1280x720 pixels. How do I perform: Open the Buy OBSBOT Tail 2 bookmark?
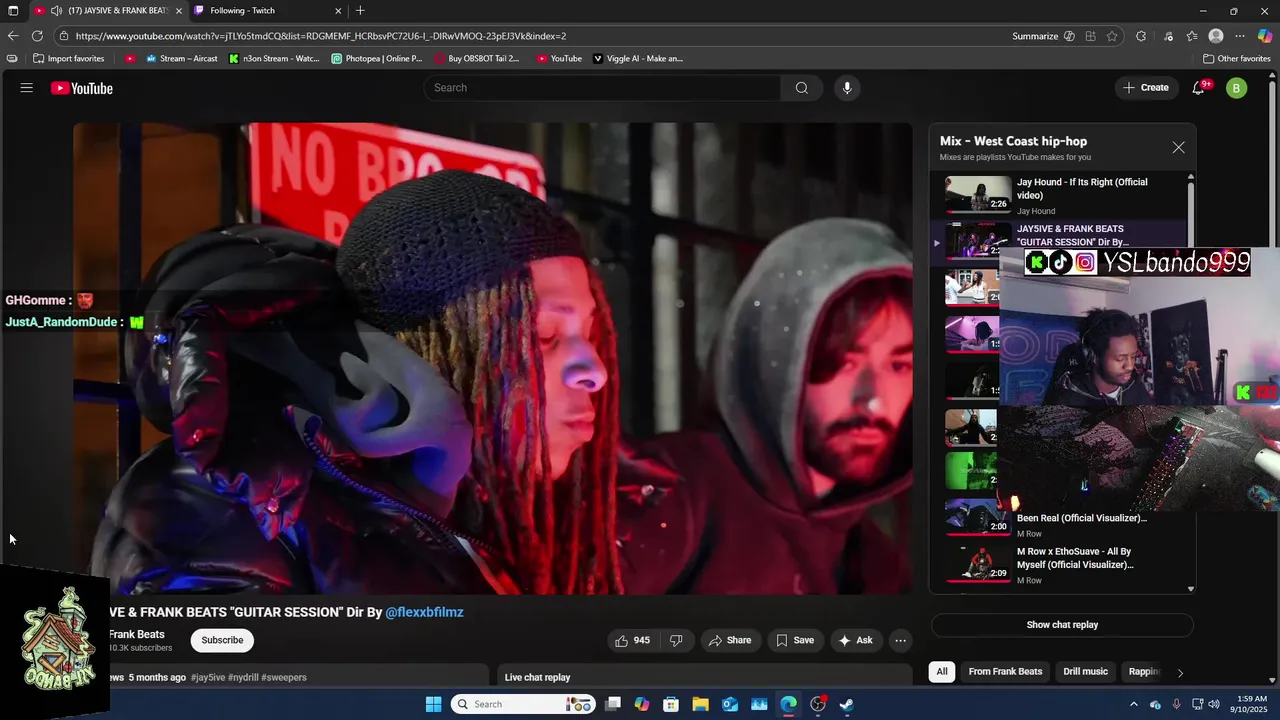(x=477, y=59)
